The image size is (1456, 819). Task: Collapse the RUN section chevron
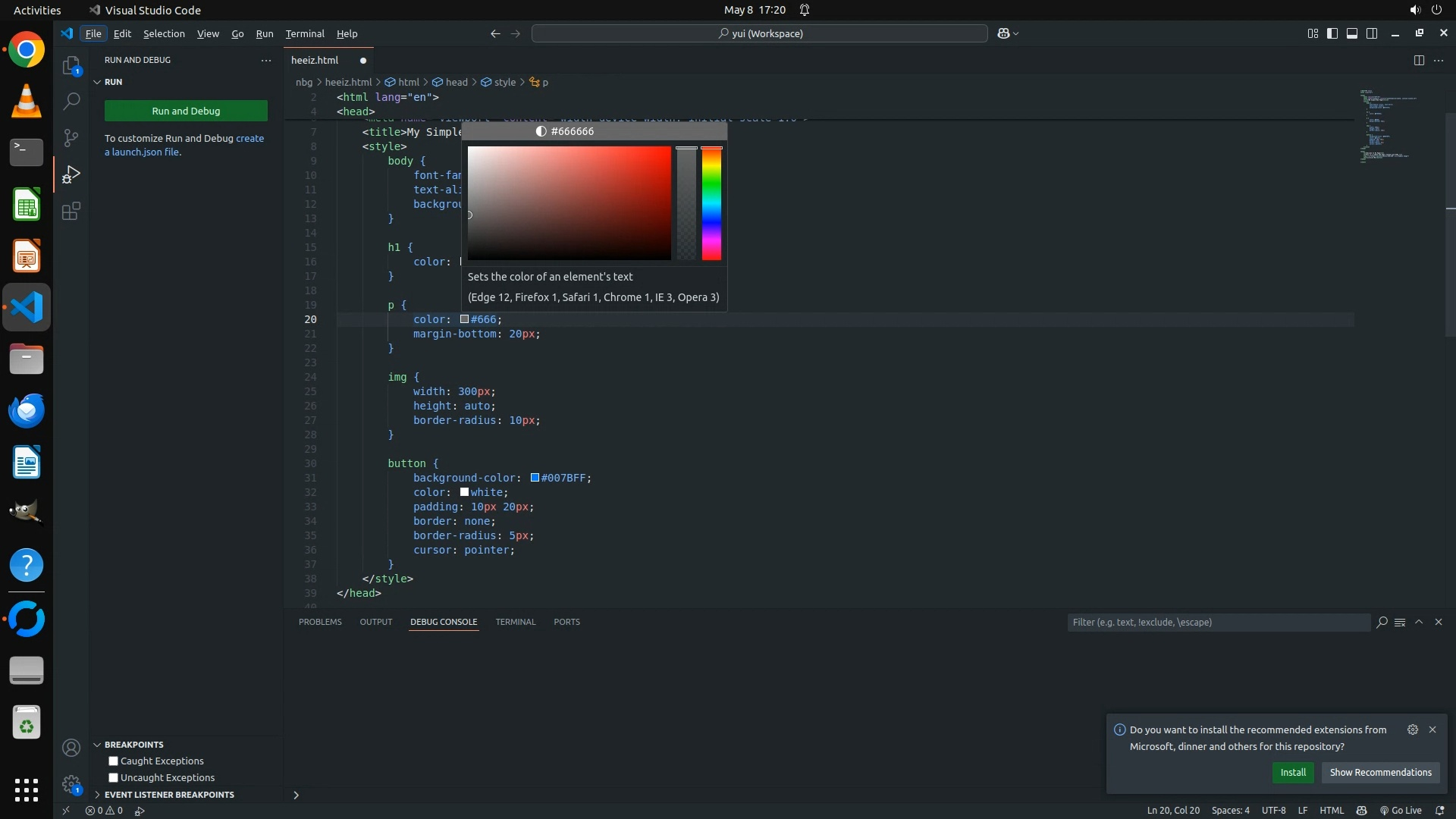[x=97, y=82]
